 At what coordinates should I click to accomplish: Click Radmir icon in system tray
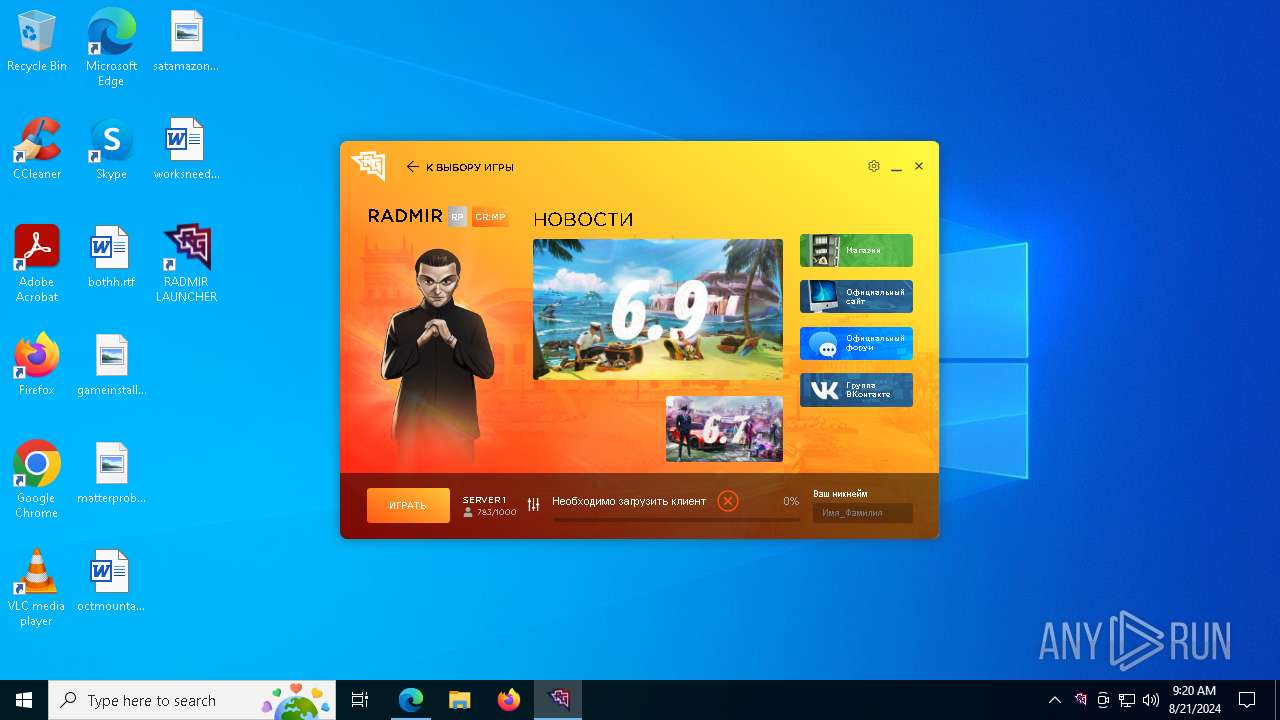[x=1080, y=700]
